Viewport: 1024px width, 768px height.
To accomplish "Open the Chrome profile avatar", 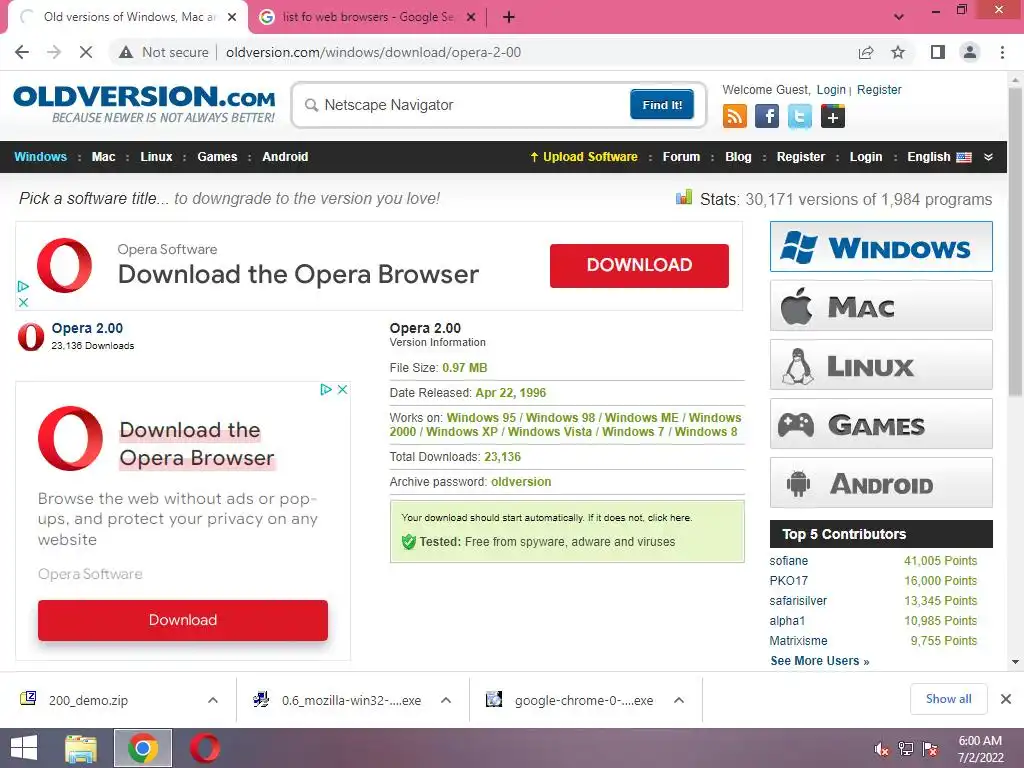I will tap(970, 52).
